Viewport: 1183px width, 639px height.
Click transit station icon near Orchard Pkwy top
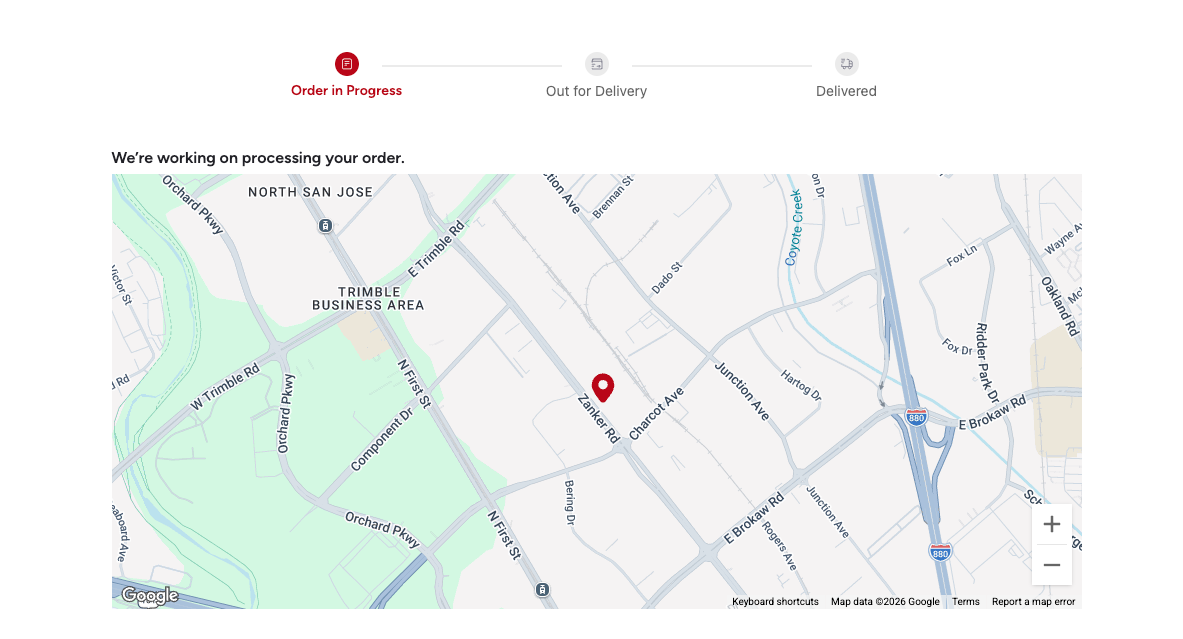click(x=325, y=226)
